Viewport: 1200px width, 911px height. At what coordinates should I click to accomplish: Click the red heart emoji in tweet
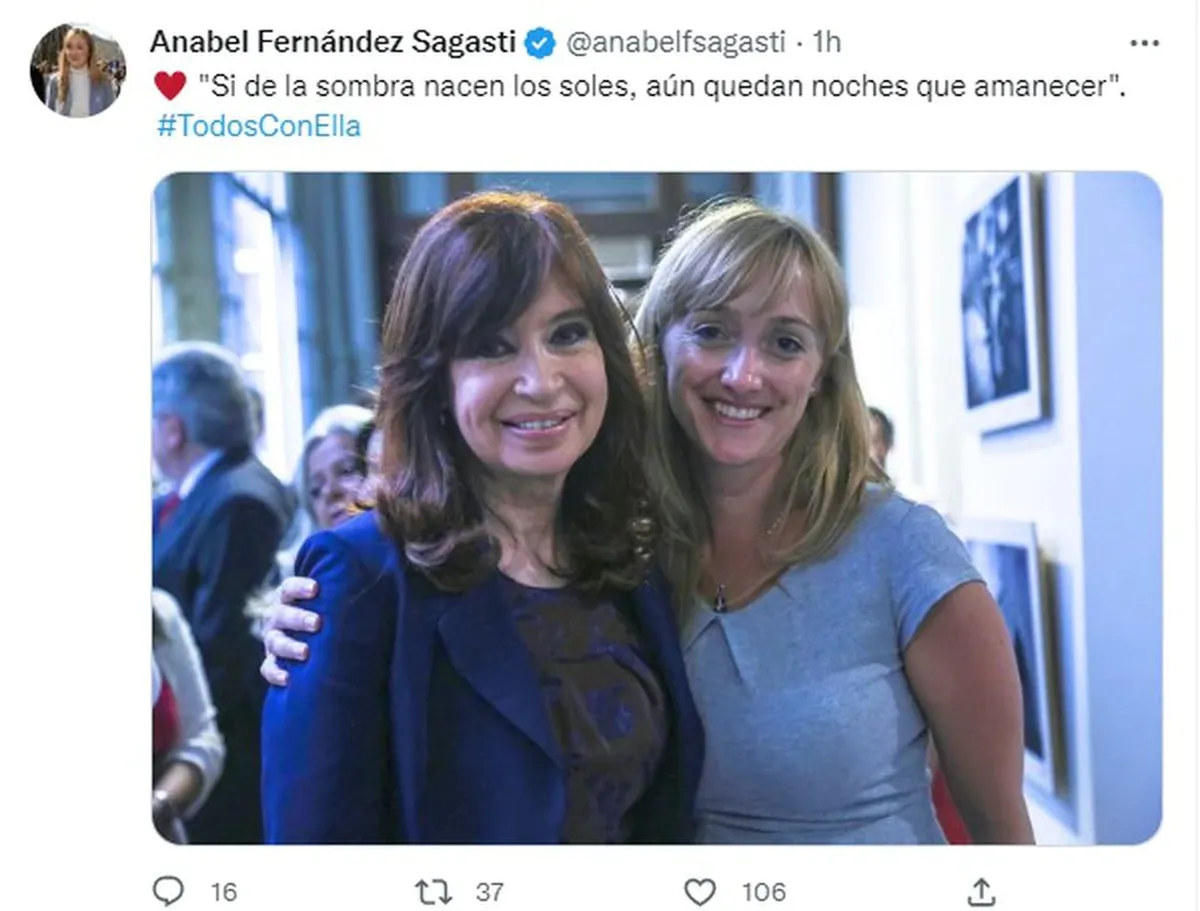pos(170,86)
